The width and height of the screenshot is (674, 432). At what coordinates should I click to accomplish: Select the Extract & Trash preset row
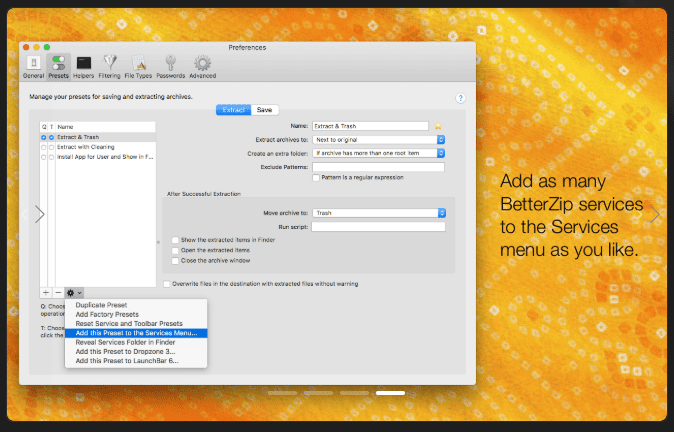point(98,137)
